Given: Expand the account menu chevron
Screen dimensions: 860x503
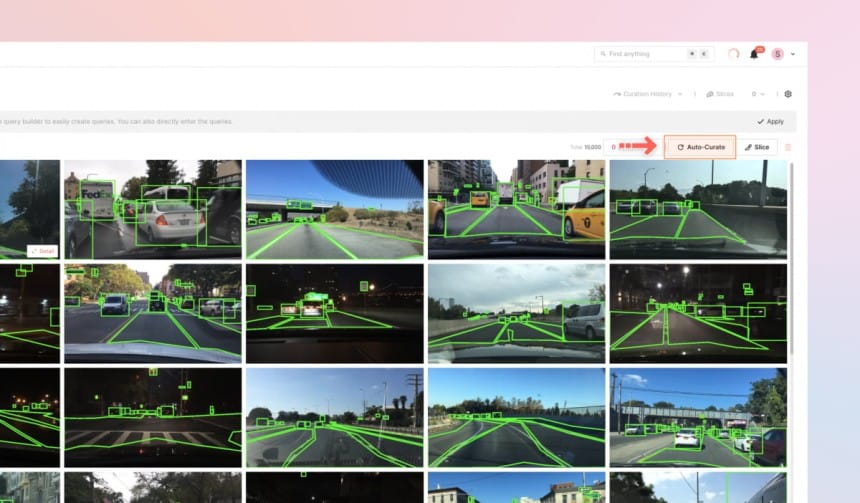Looking at the screenshot, I should (x=793, y=54).
